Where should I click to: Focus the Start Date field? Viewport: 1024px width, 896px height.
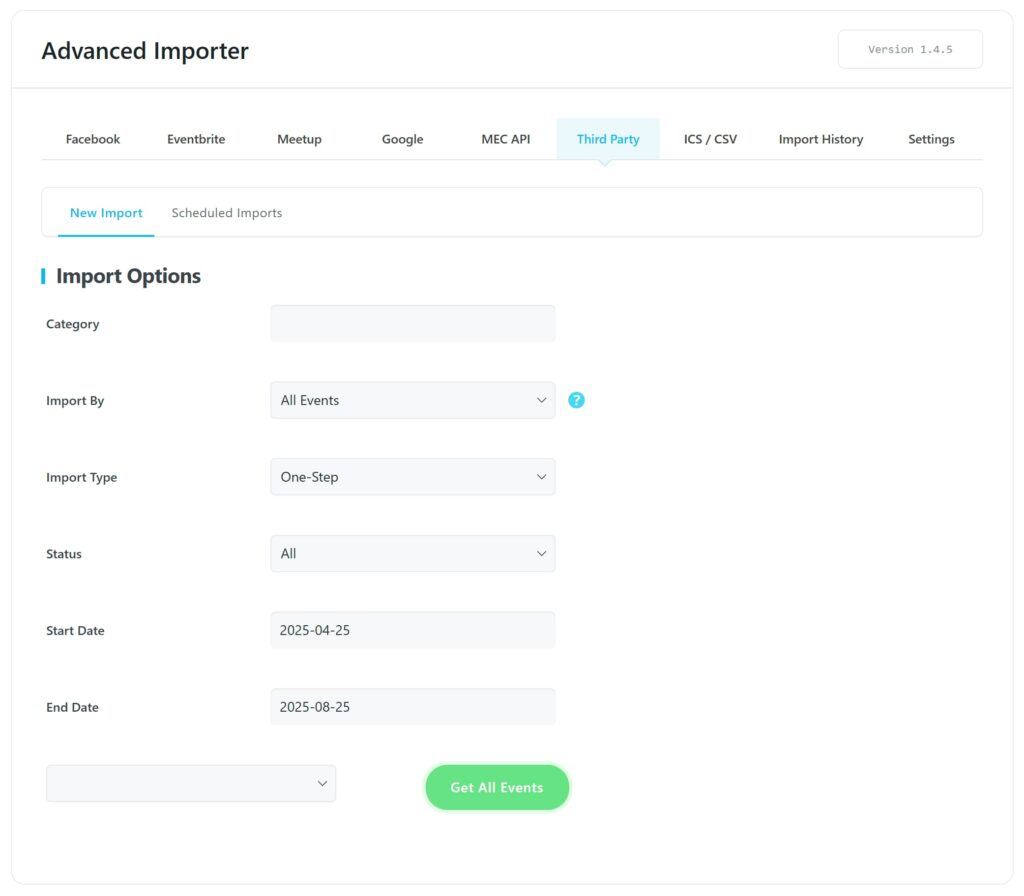pos(412,631)
